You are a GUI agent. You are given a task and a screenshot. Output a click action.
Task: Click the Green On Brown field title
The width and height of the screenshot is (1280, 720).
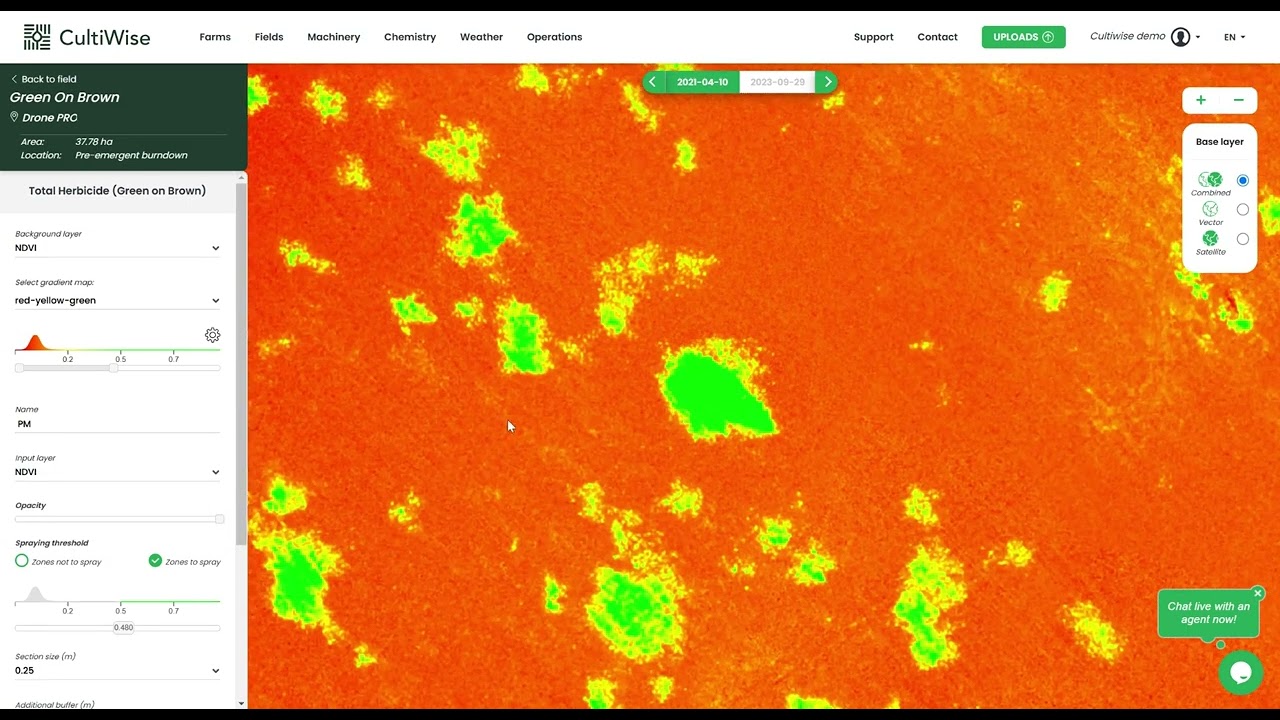click(64, 97)
